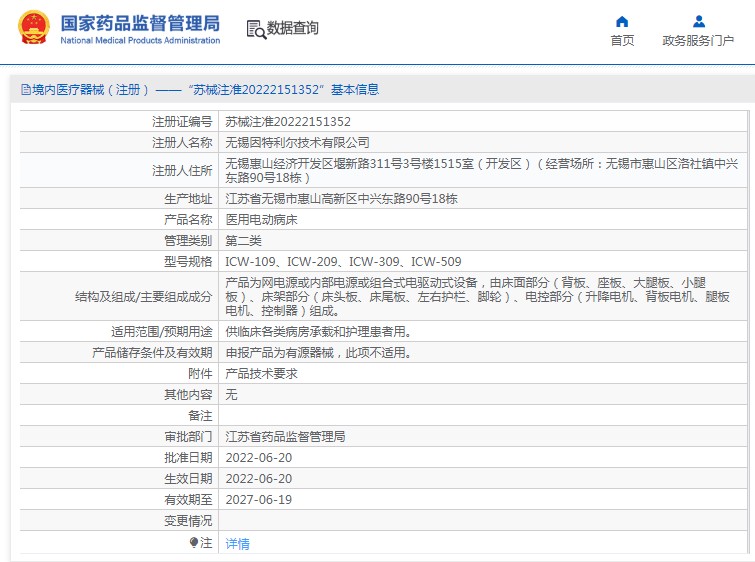Click the 产品储存条件及有效期 label
755x562 pixels.
click(152, 353)
